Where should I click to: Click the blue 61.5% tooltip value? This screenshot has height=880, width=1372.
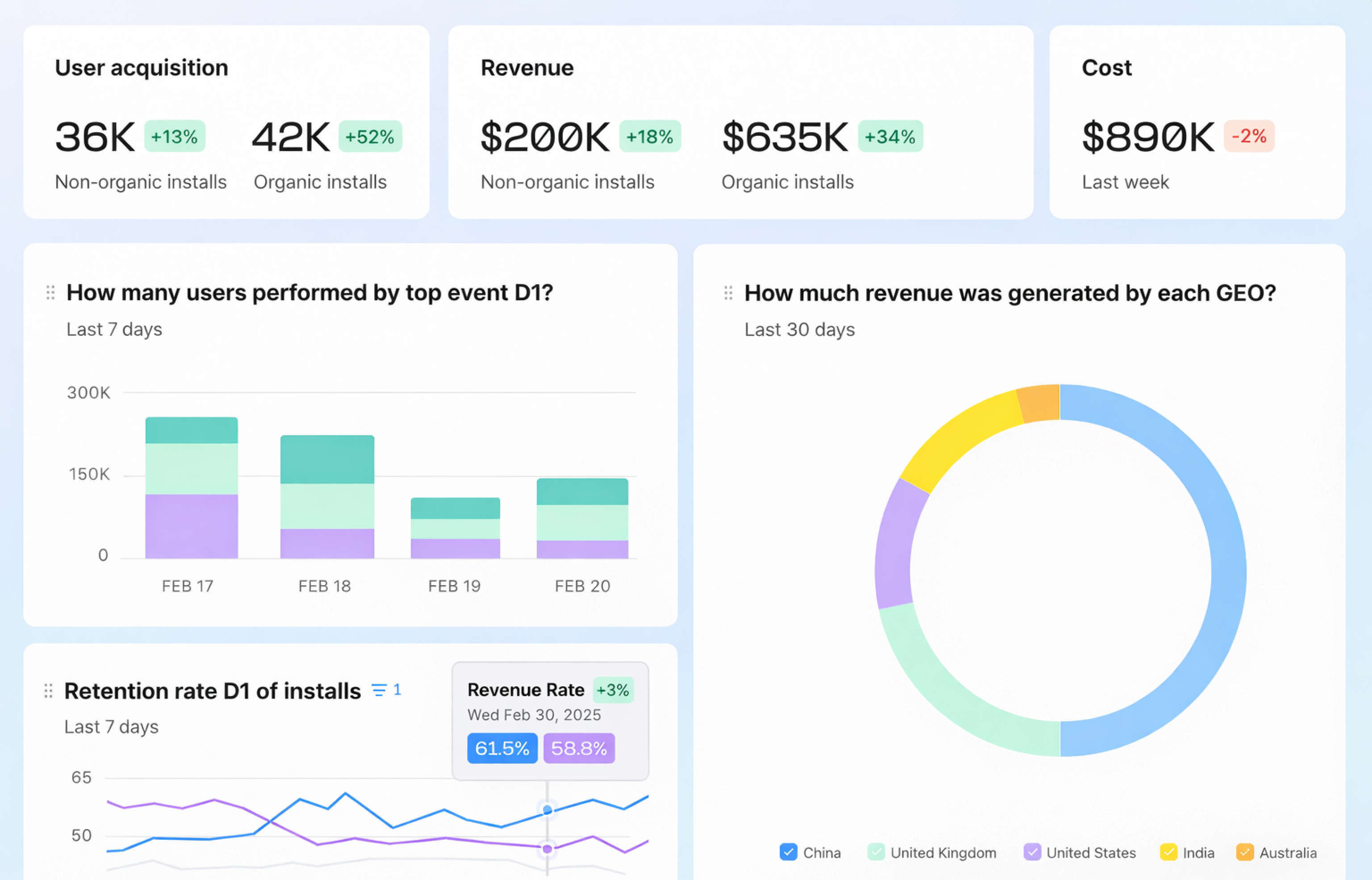tap(502, 748)
